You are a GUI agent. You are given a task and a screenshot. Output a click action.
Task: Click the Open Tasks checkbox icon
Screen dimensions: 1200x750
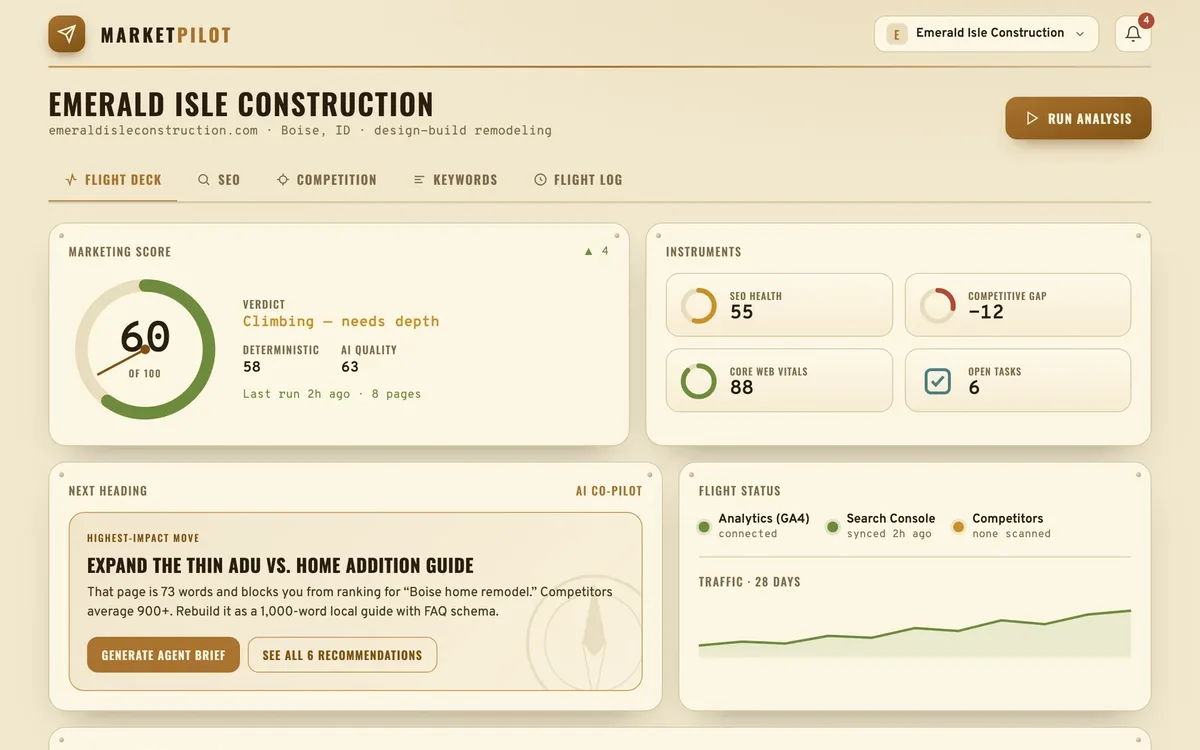(x=937, y=381)
